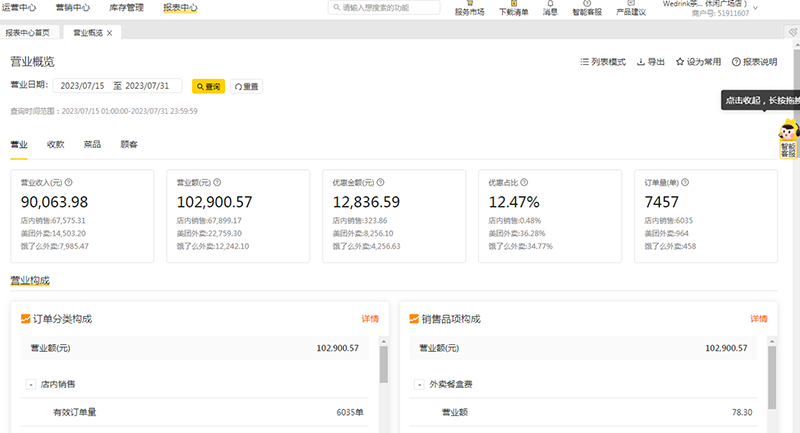Image resolution: width=800 pixels, height=433 pixels.
Task: Select the 营业 sub-tab
Action: click(19, 144)
